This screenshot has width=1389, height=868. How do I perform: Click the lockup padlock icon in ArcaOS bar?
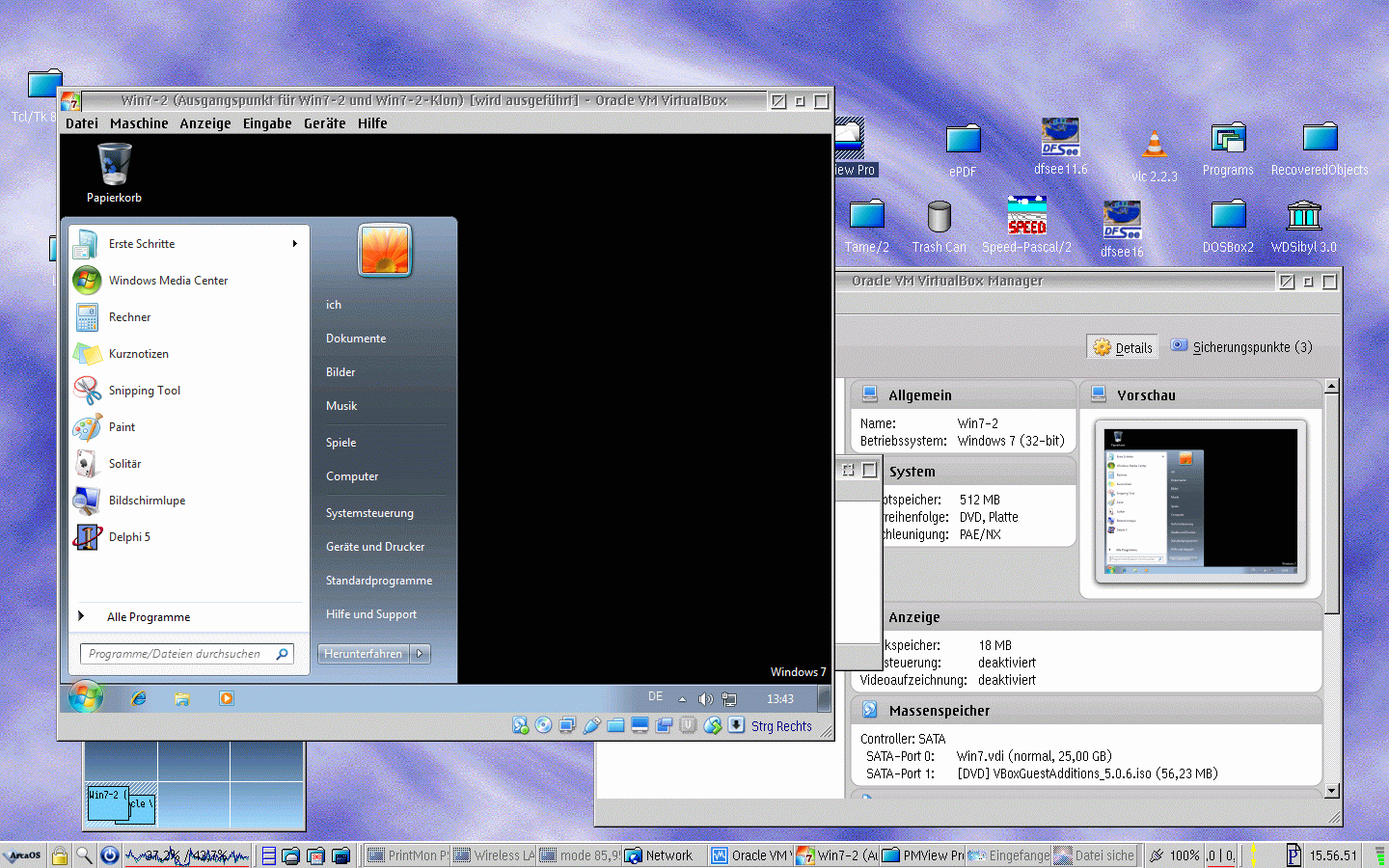(60, 854)
